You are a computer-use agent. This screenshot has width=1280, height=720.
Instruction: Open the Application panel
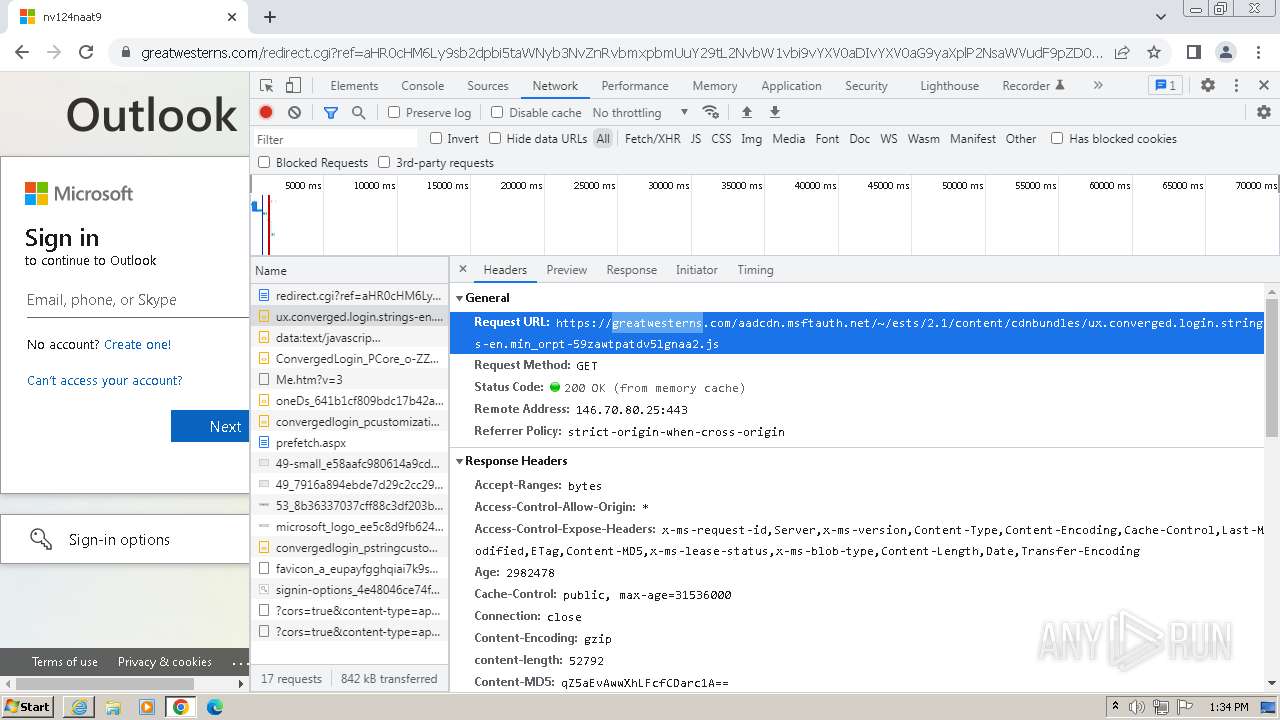click(x=791, y=86)
